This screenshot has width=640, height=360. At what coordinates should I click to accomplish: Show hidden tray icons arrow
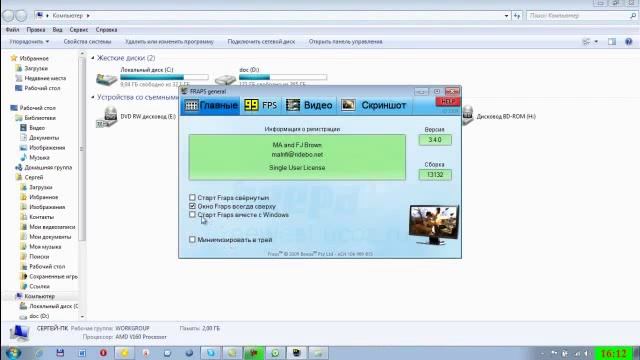tap(542, 353)
